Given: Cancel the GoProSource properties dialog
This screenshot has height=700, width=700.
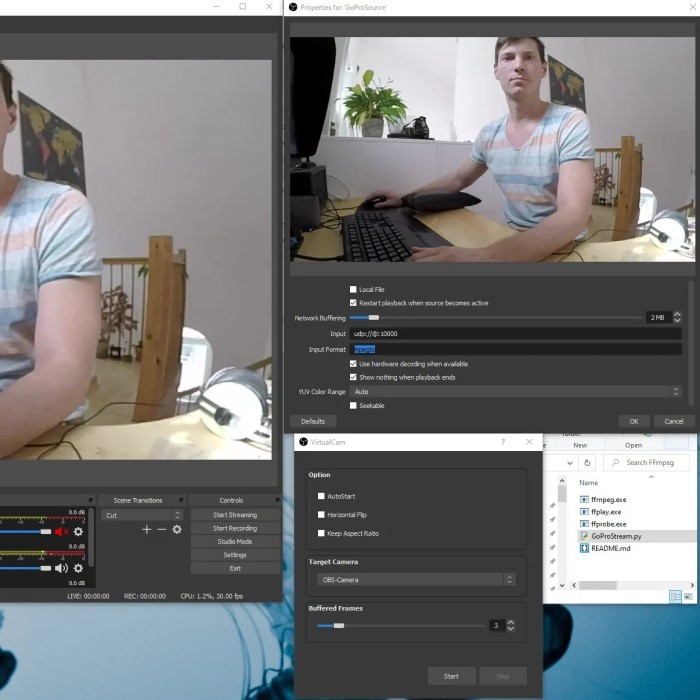Looking at the screenshot, I should (x=674, y=421).
